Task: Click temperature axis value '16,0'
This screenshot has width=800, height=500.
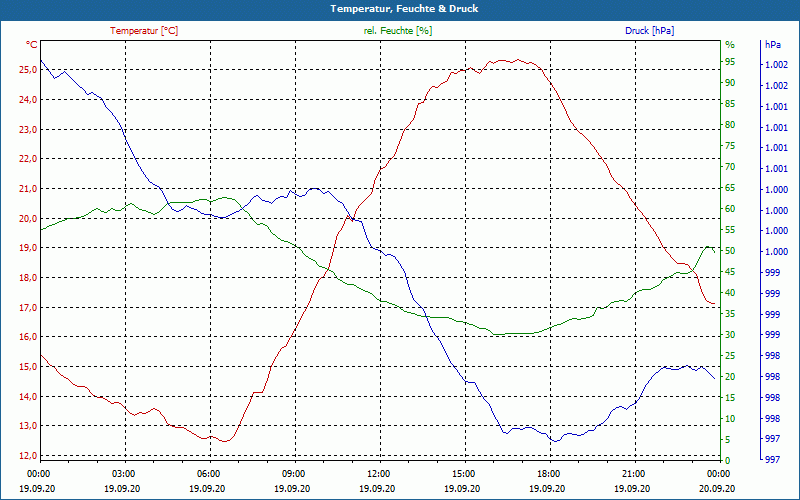Action: click(28, 337)
